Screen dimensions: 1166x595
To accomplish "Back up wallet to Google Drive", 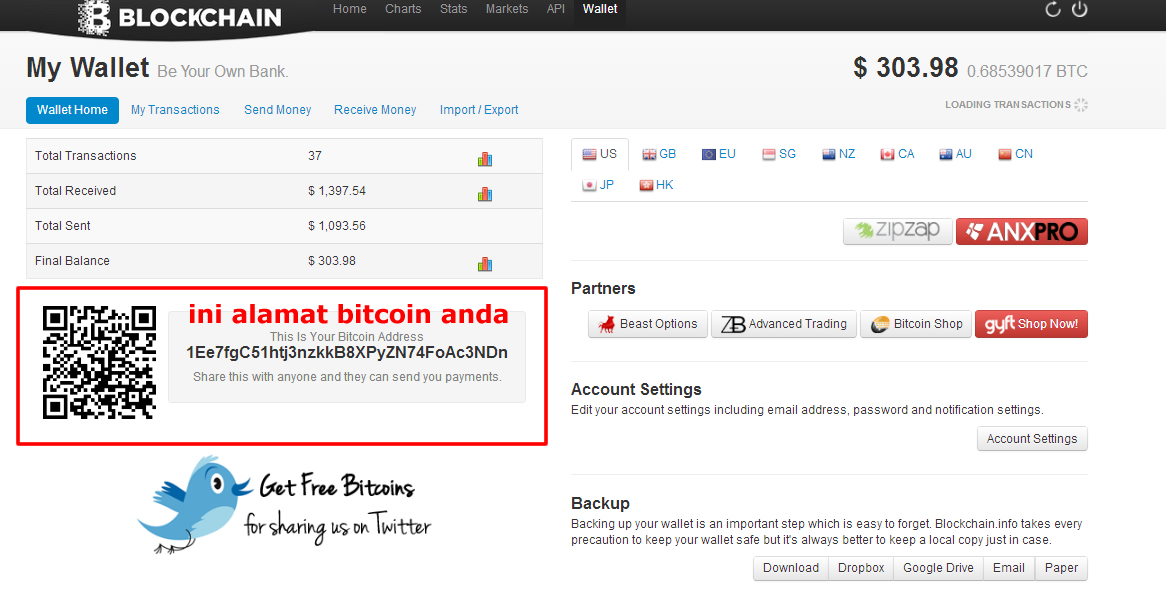I will (938, 568).
